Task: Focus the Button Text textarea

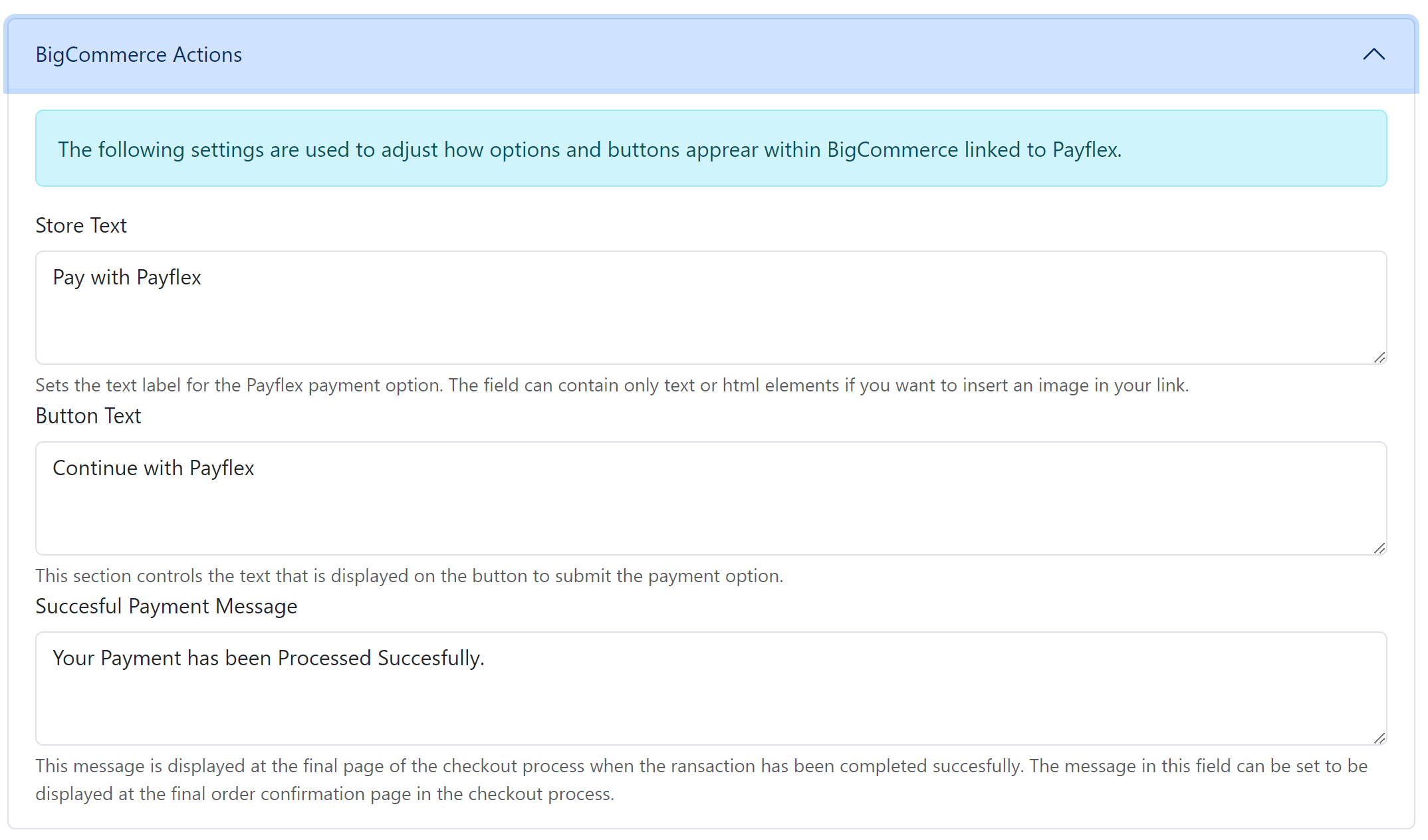Action: point(711,498)
